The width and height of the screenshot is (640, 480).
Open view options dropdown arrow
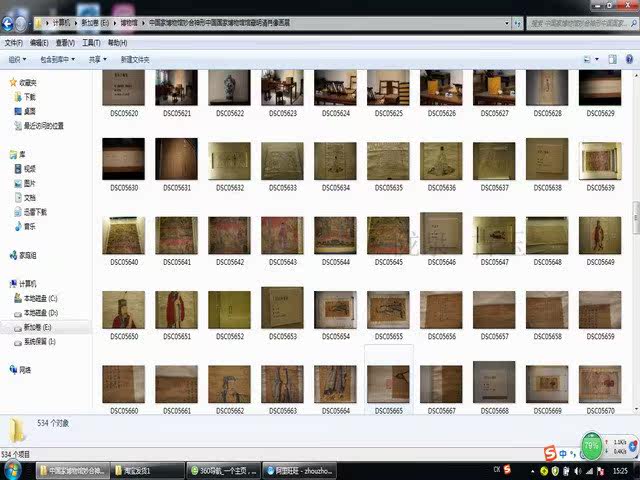[597, 60]
